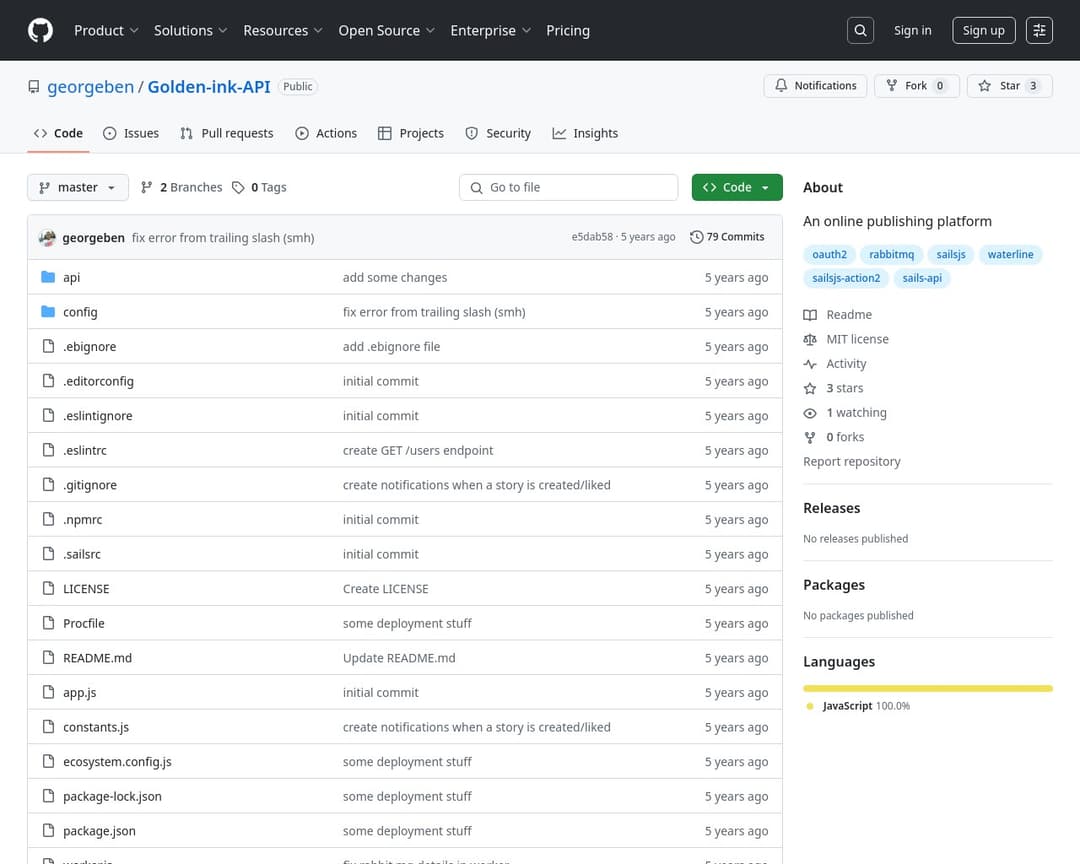Image resolution: width=1080 pixels, height=864 pixels.
Task: Click the rabbitmq topic tag
Action: (x=891, y=254)
